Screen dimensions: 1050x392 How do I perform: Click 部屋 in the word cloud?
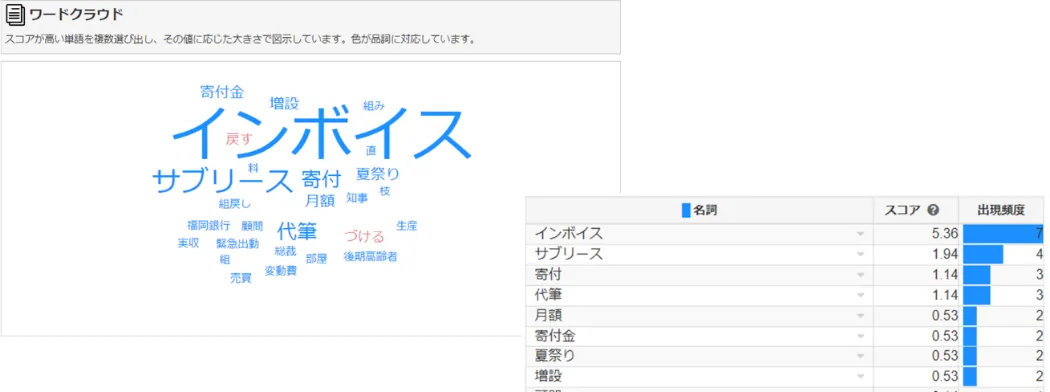tap(316, 258)
